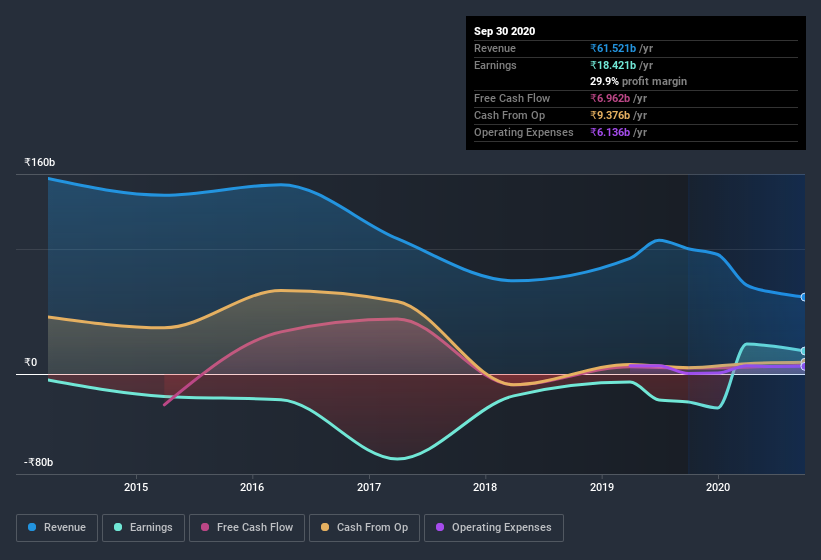Image resolution: width=821 pixels, height=560 pixels.
Task: Click the 2015 x-axis label
Action: point(136,487)
